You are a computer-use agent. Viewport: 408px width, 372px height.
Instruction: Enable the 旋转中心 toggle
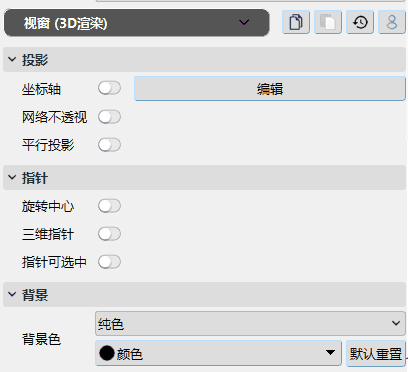point(109,206)
